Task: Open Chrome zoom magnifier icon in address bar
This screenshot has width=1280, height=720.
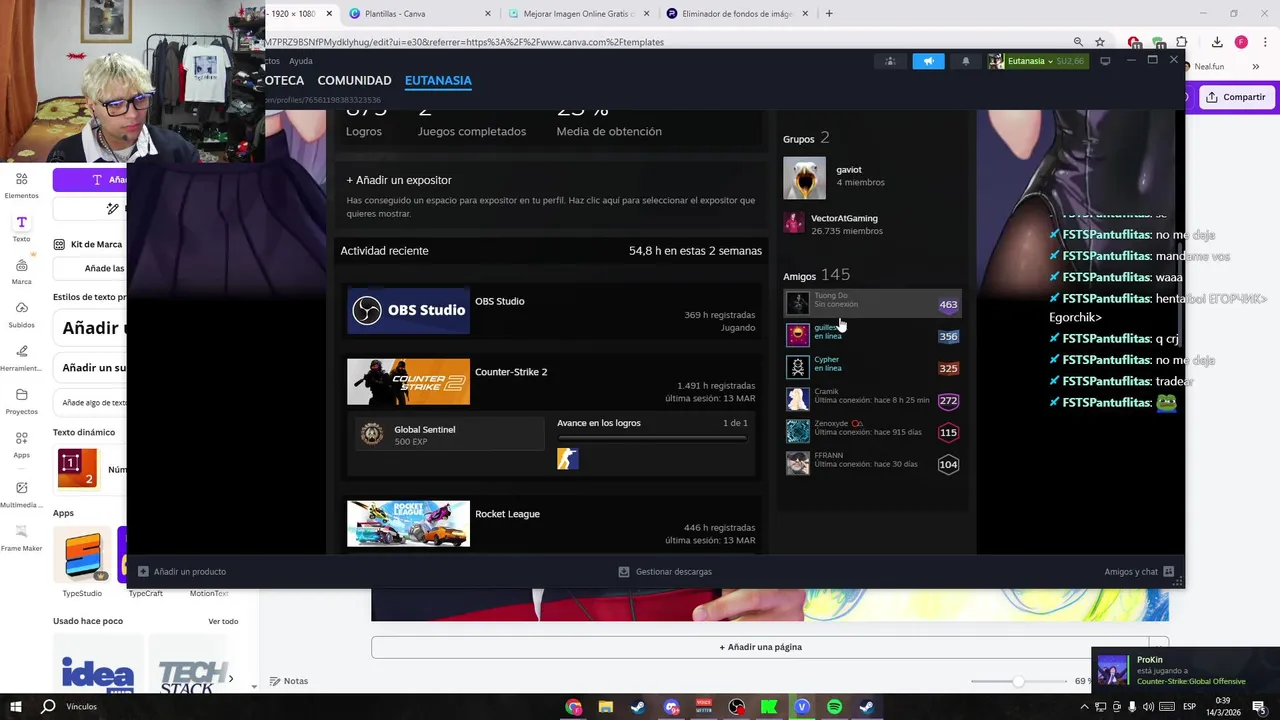Action: 1078,42
